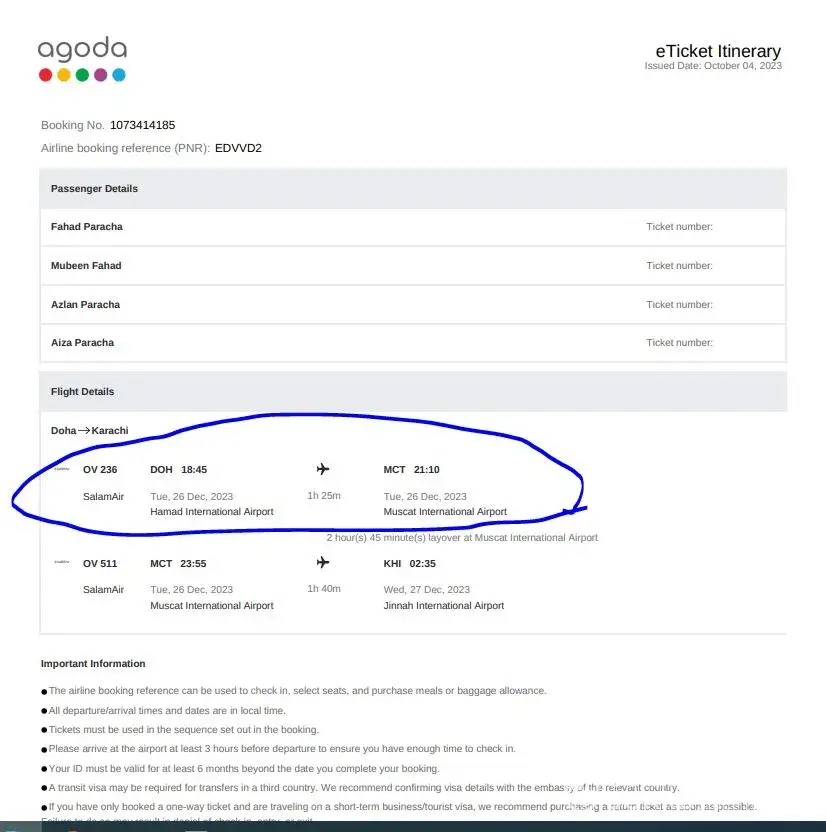
Task: Click the bullet about one-way ticket return purchase
Action: tap(399, 807)
